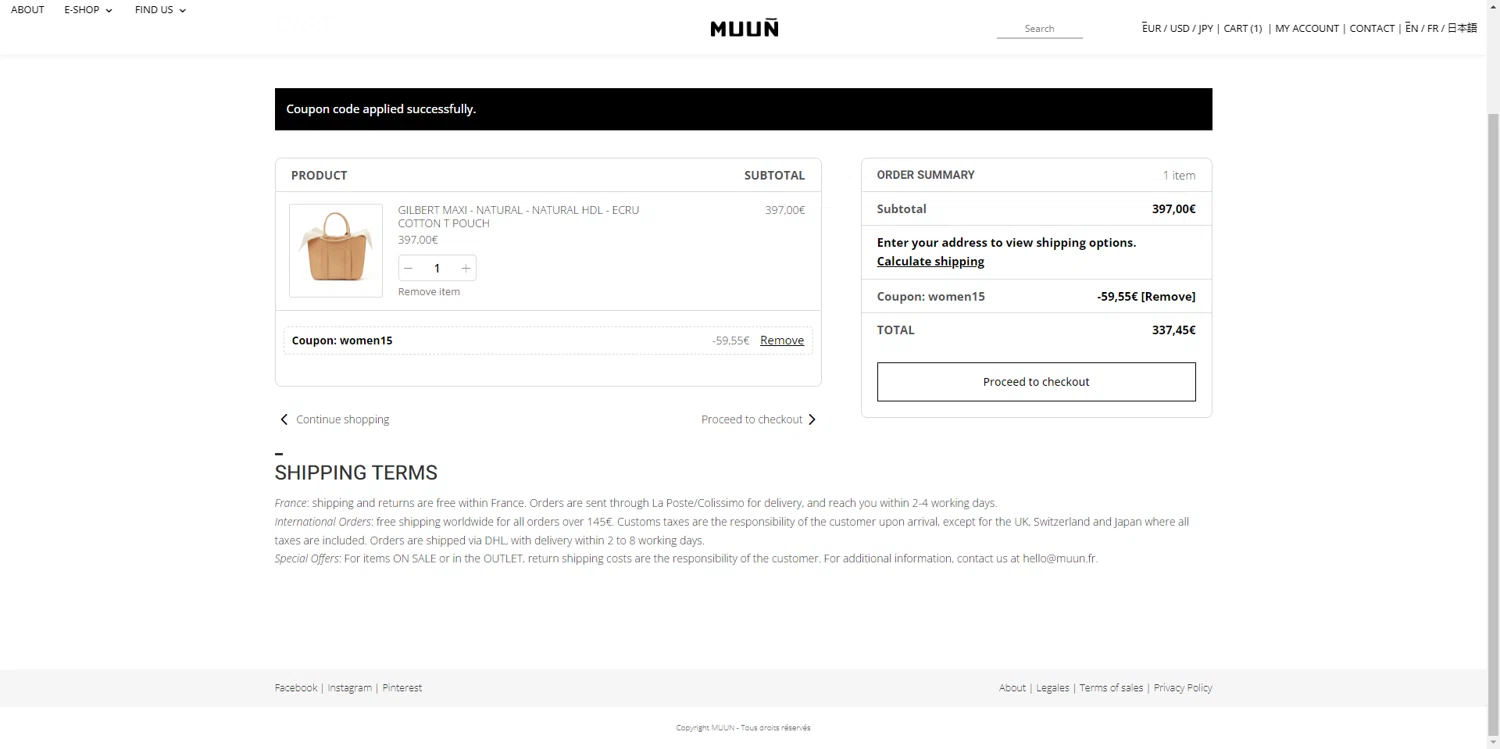Open the Gilbert Maxi bag thumbnail
Screen dimensions: 1500x749
336,250
